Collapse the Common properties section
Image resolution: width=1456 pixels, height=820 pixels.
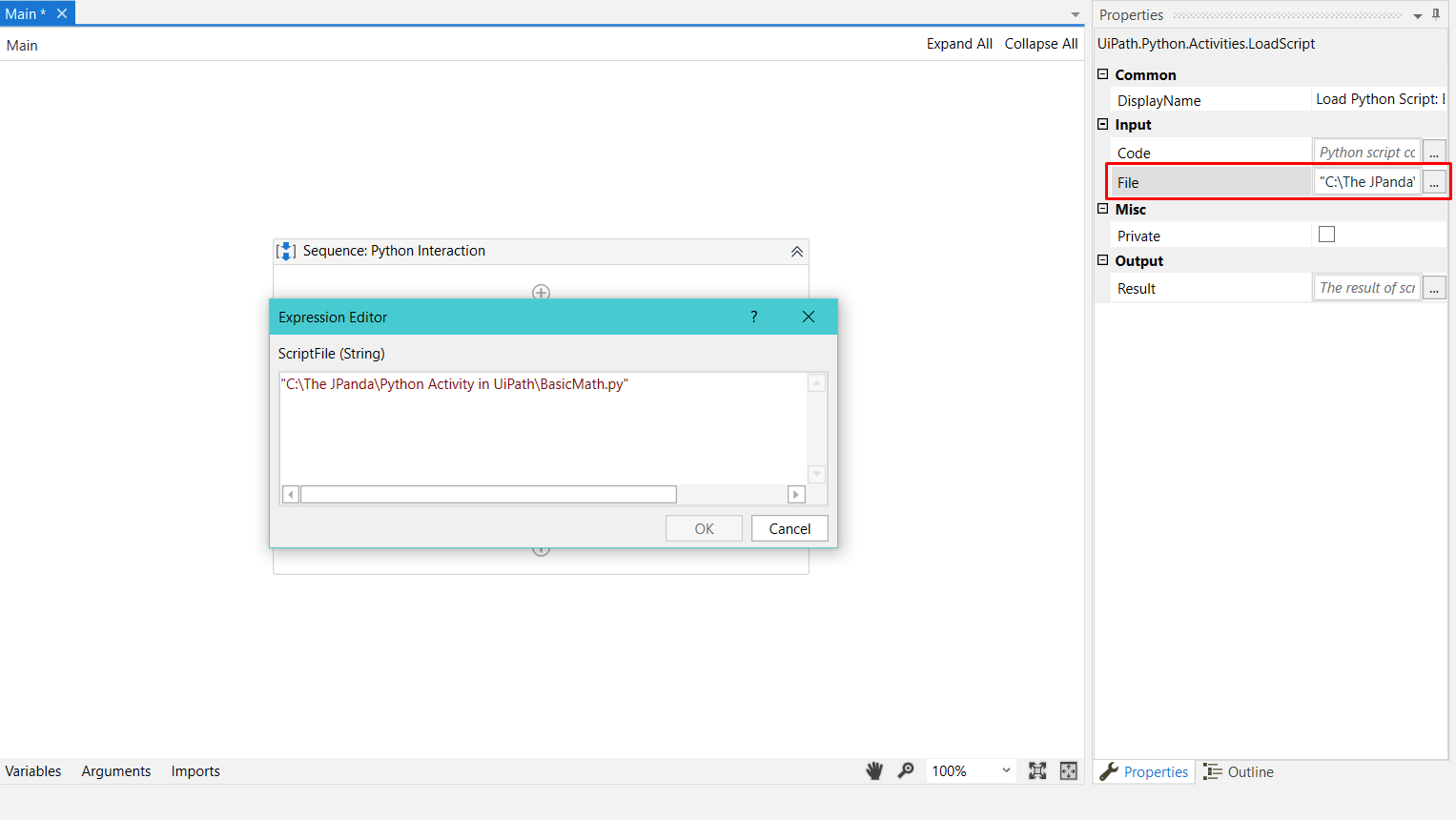(x=1102, y=73)
